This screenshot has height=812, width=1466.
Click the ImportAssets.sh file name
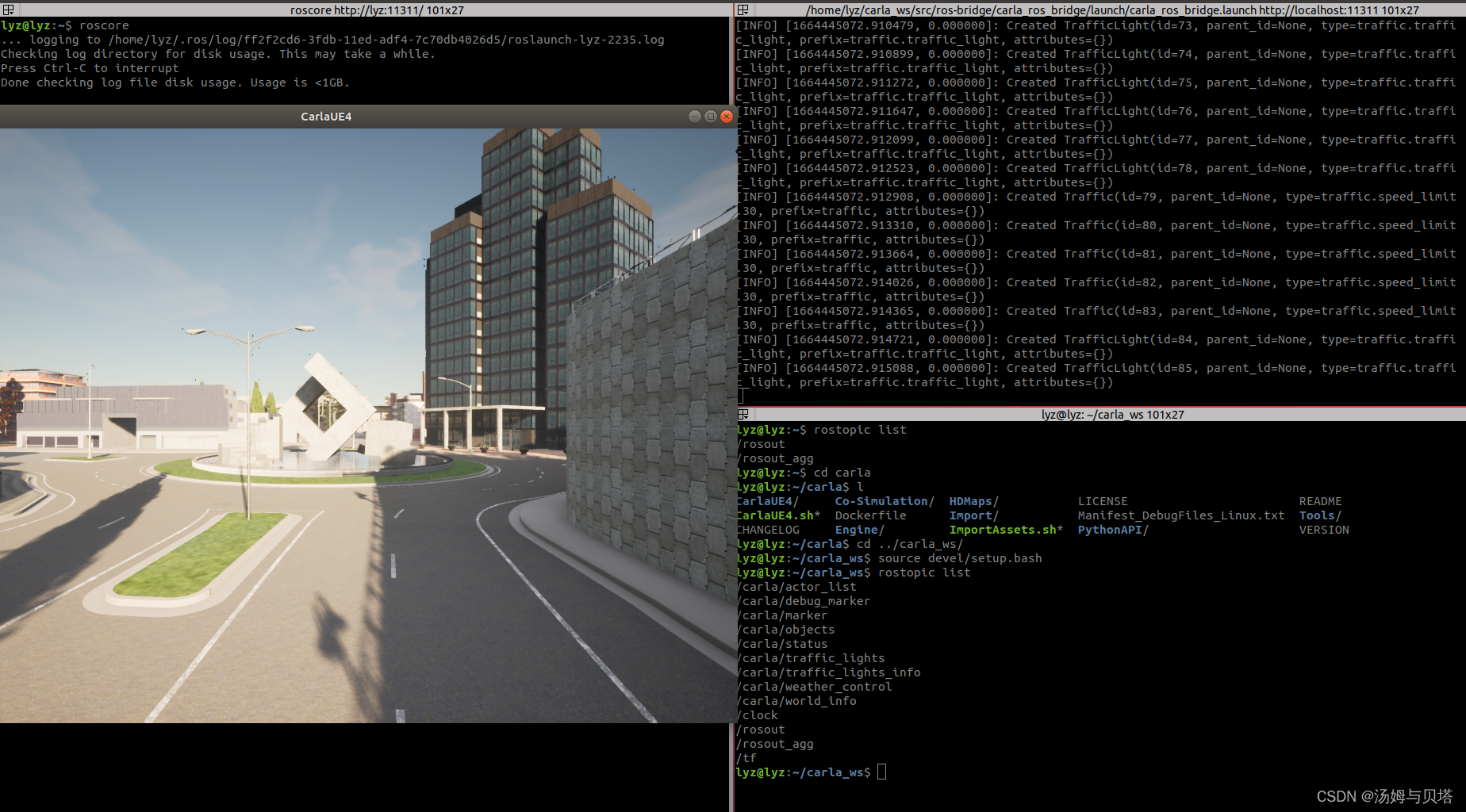coord(1003,530)
